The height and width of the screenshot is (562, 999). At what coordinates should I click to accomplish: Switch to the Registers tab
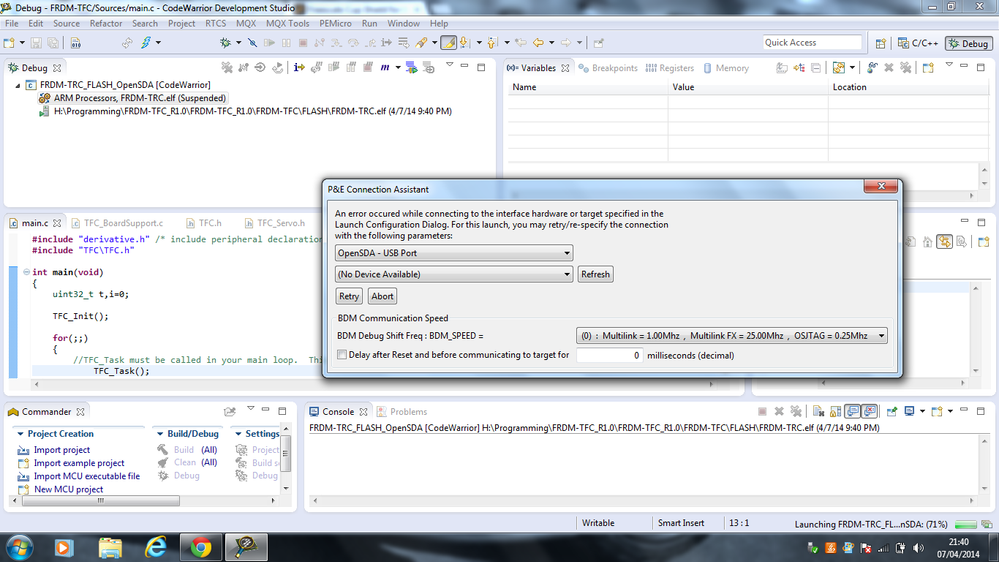point(670,68)
